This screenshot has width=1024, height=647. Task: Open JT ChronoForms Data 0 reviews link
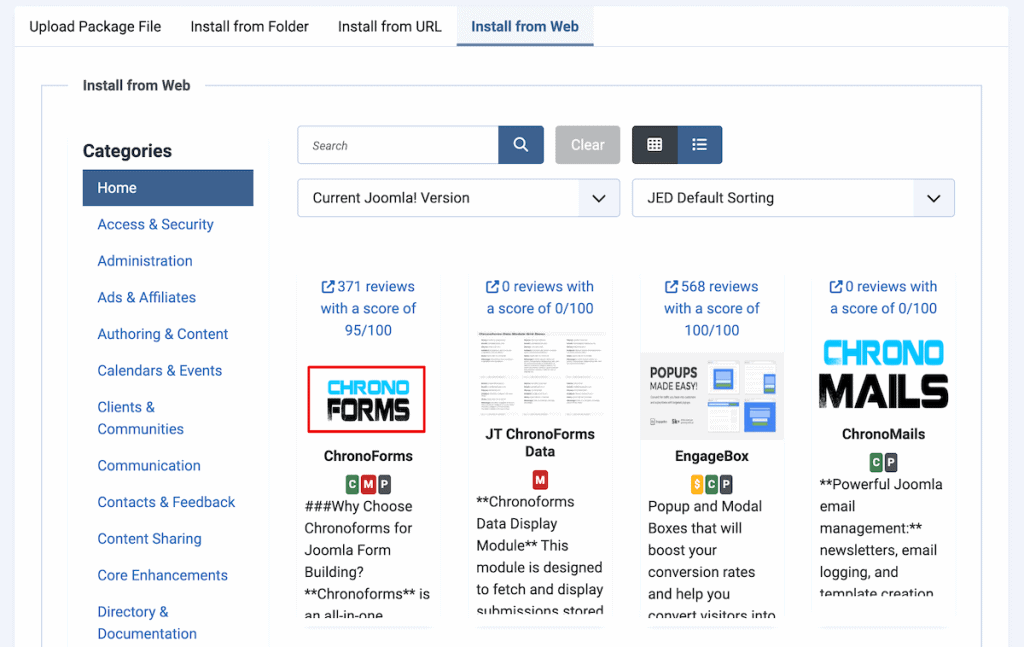[540, 297]
